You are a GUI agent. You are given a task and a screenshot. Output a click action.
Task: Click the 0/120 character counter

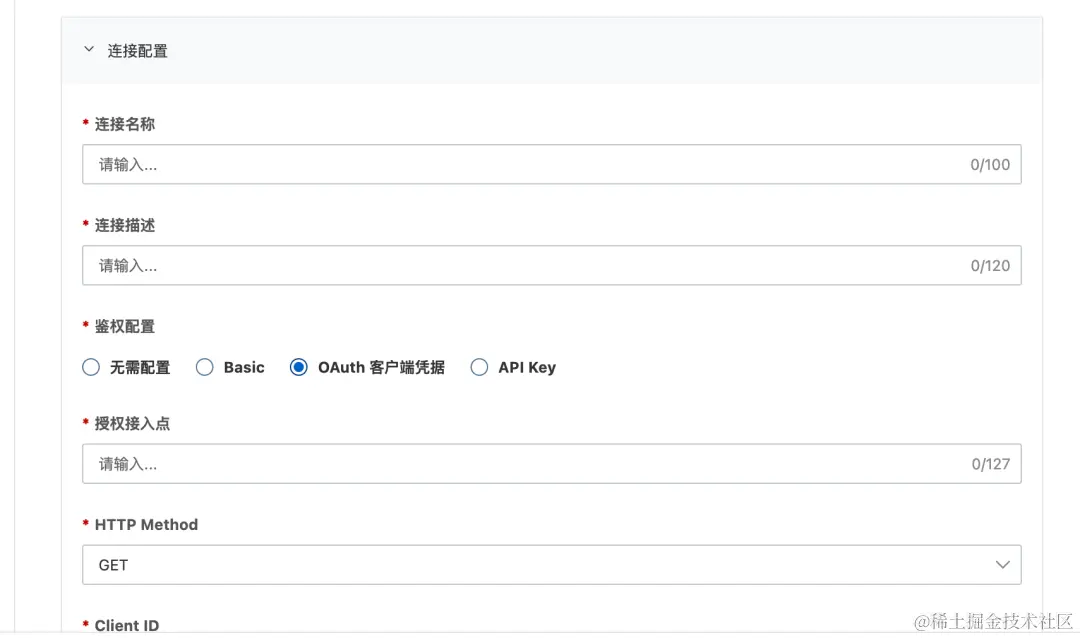point(990,266)
